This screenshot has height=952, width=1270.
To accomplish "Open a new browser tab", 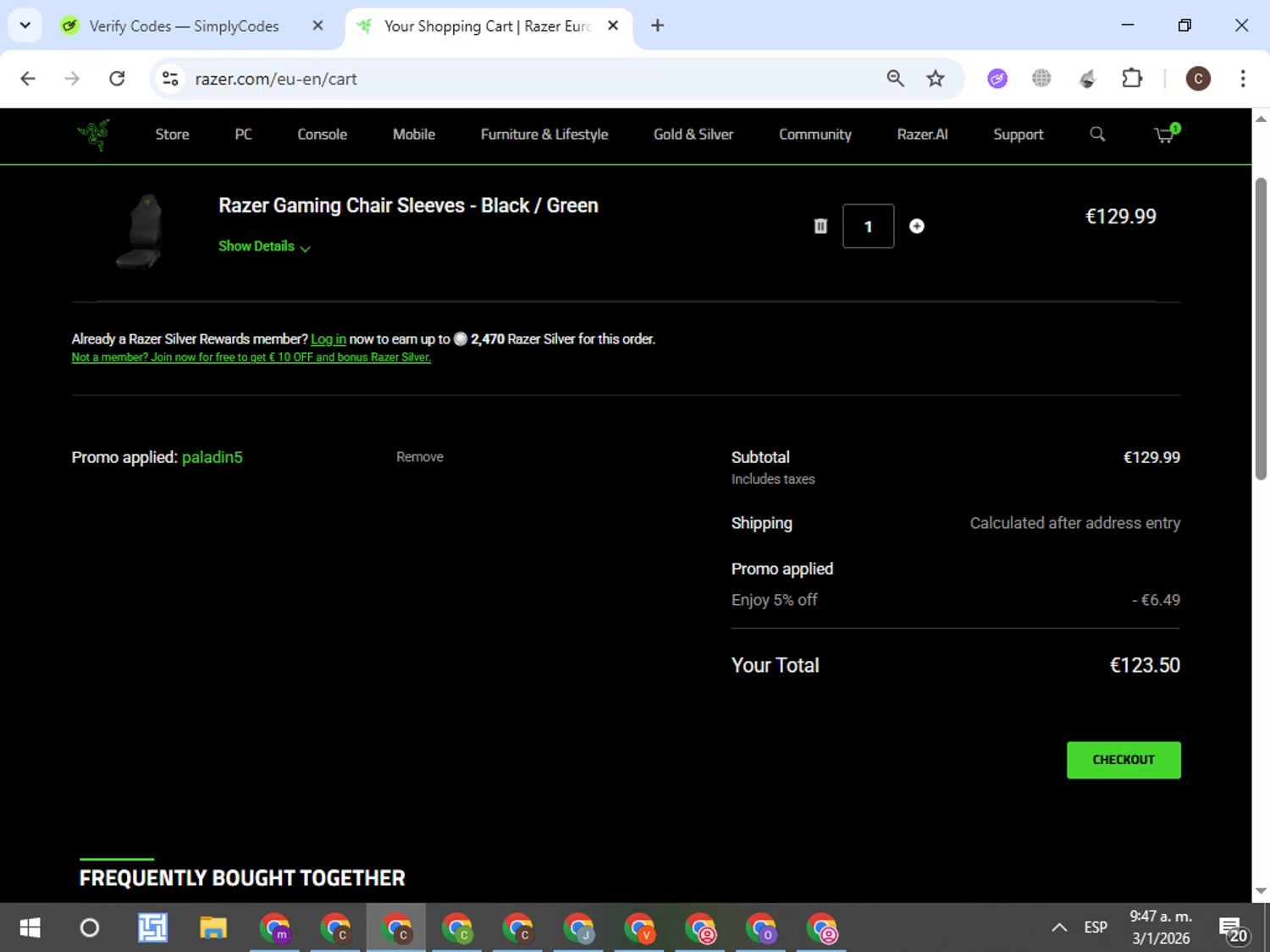I will 657,25.
